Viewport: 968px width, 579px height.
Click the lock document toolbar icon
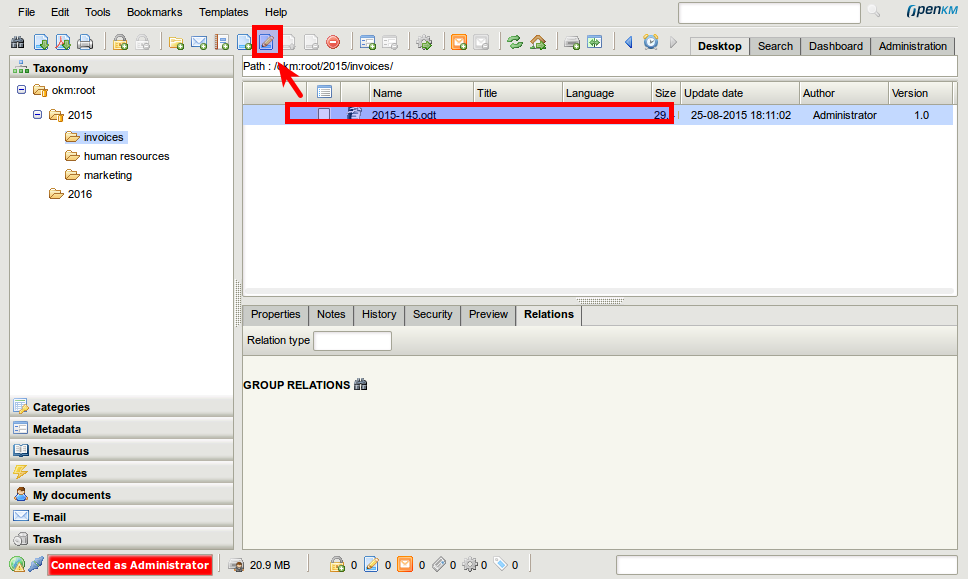pyautogui.click(x=120, y=42)
